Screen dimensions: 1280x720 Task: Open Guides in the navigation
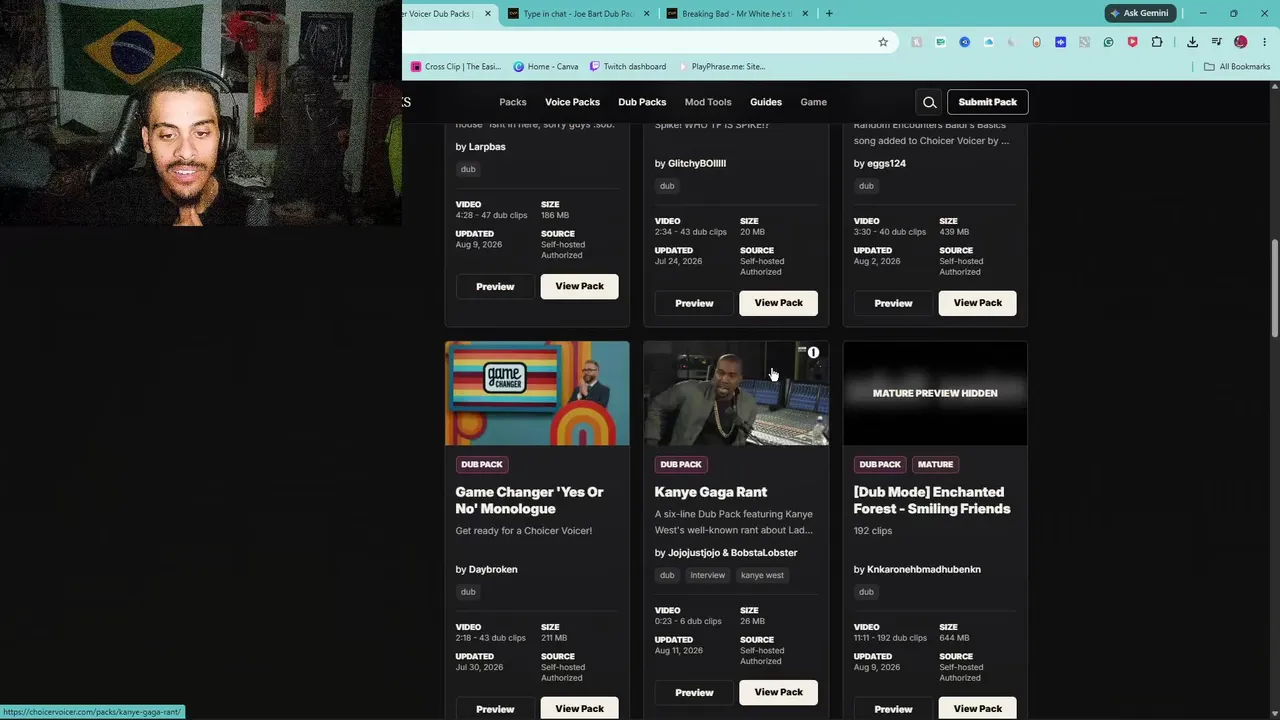(x=766, y=102)
